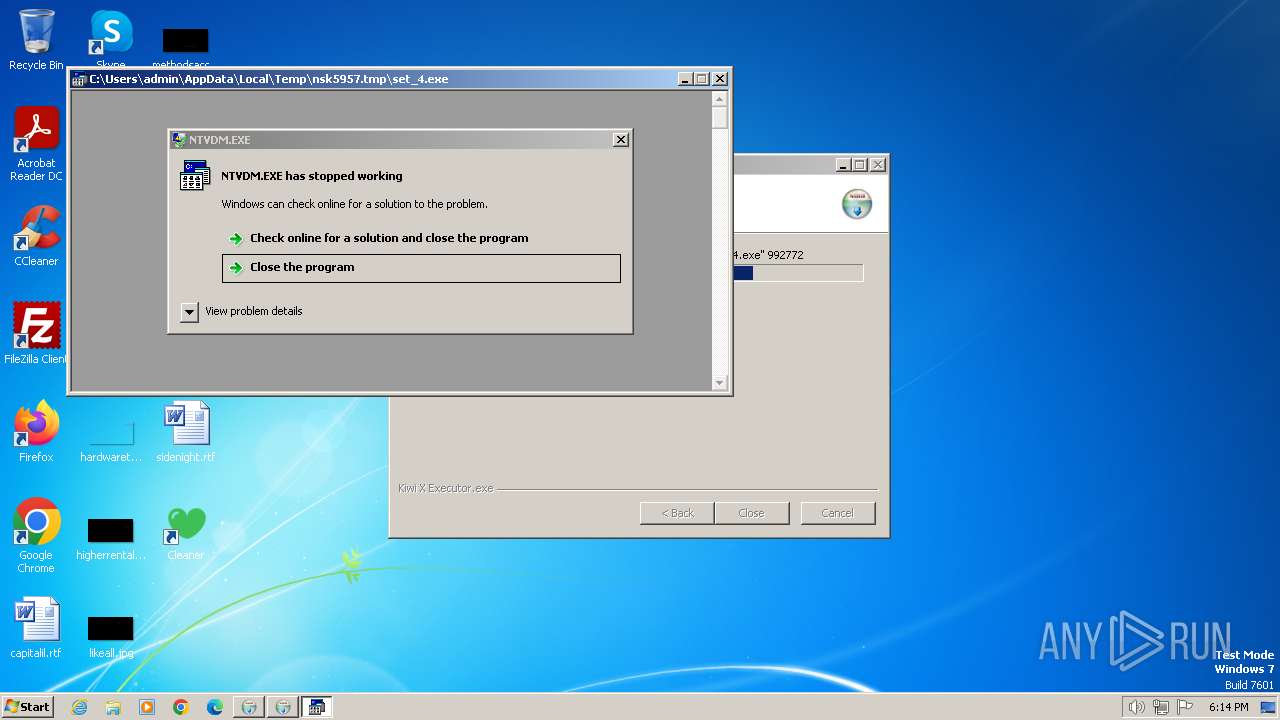Viewport: 1280px width, 720px height.
Task: Click the console vertical scrollbar thumb
Action: [719, 118]
